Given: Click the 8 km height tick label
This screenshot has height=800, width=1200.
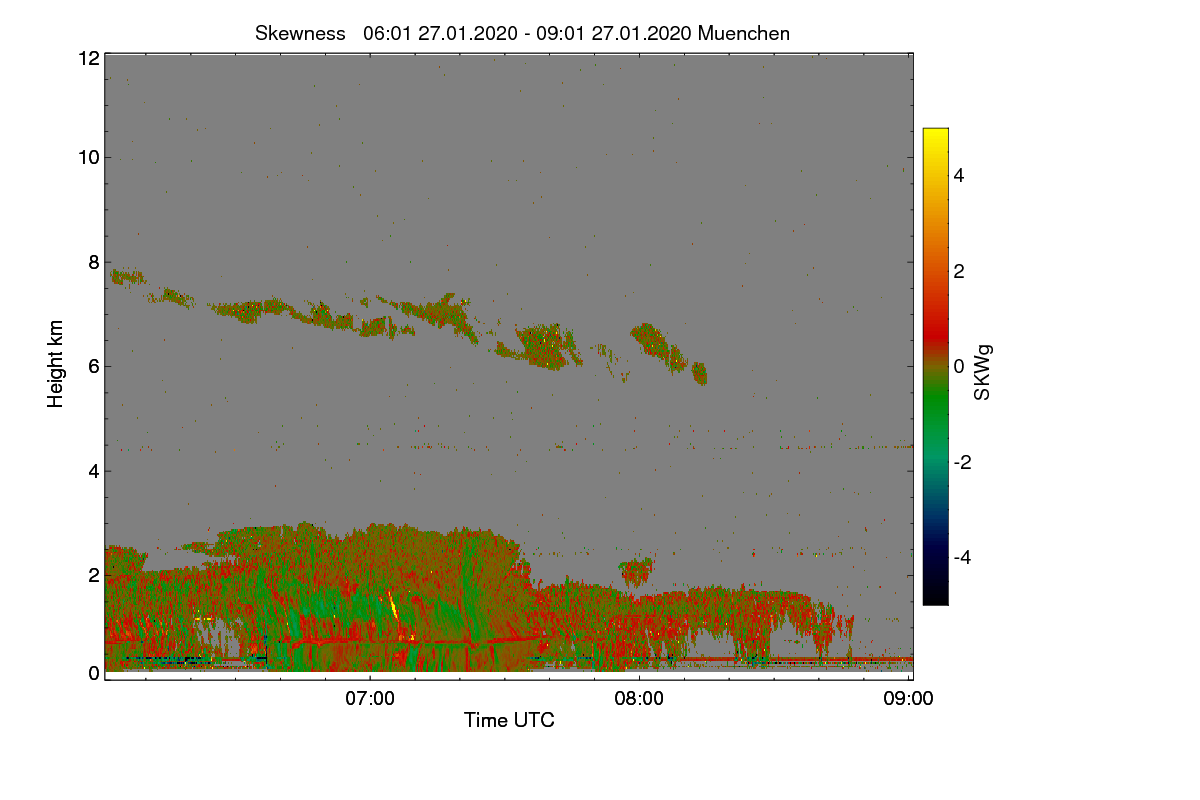Looking at the screenshot, I should 92,262.
